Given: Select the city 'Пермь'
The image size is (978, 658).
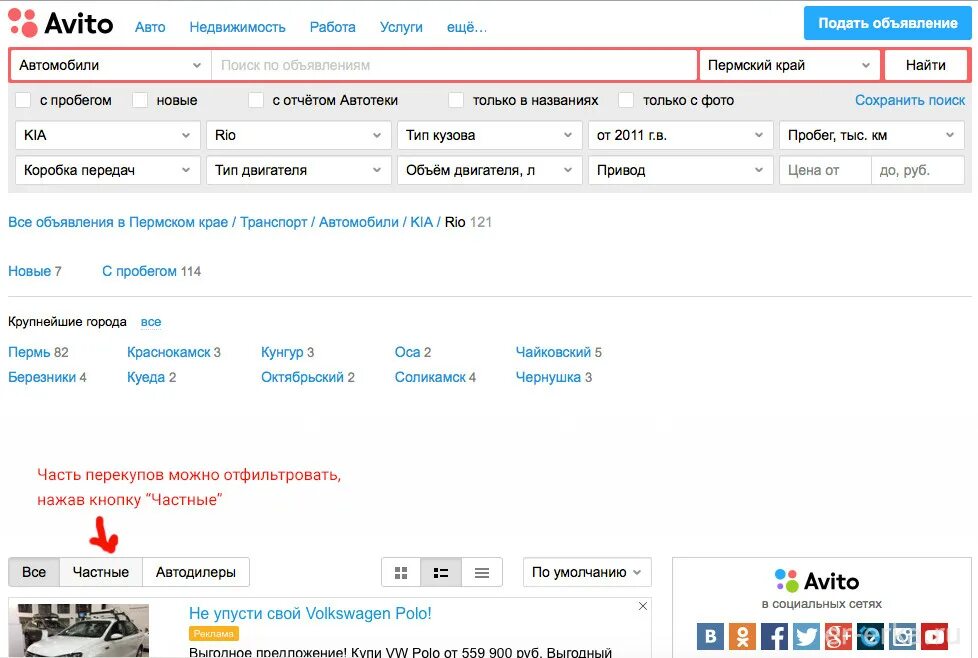Looking at the screenshot, I should (29, 352).
